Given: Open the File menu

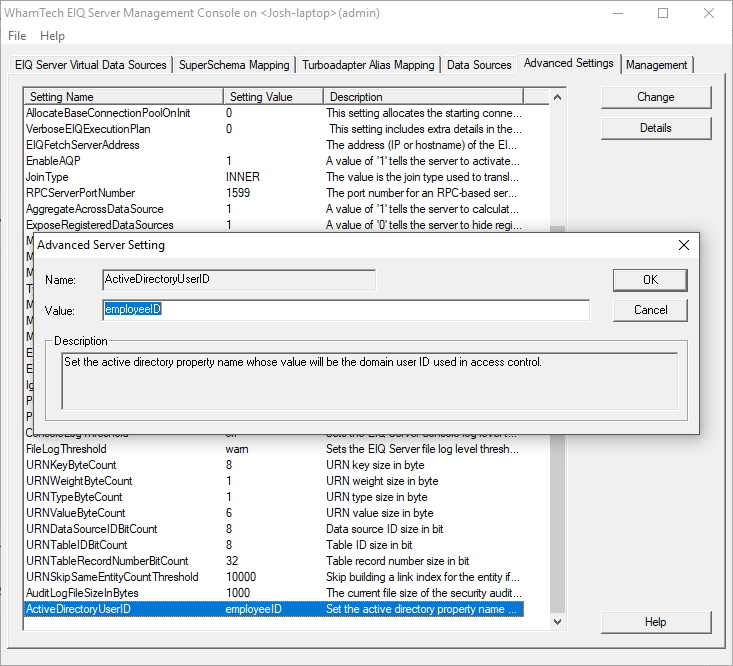Looking at the screenshot, I should (17, 36).
